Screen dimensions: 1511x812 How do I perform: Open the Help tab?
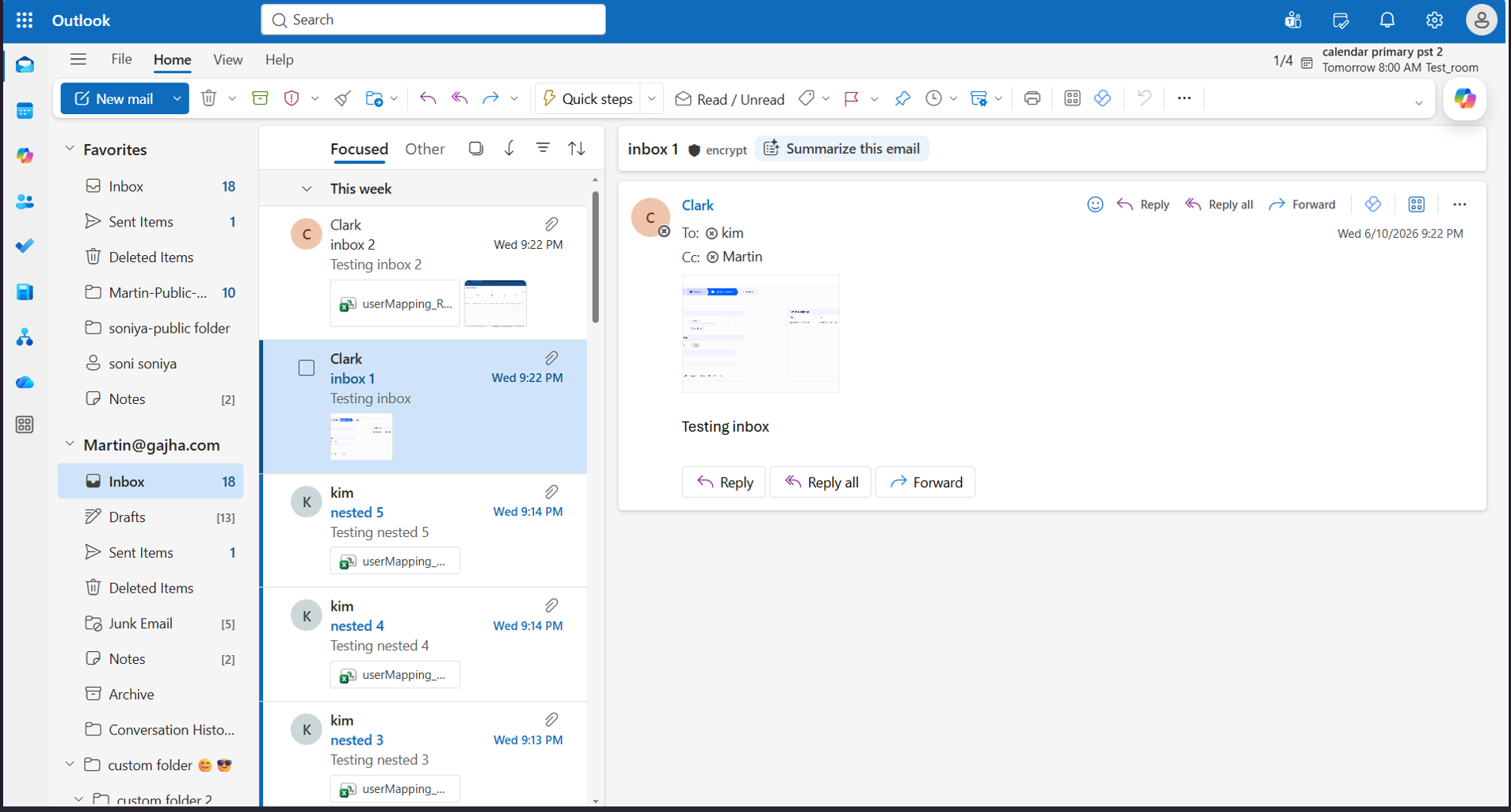279,59
